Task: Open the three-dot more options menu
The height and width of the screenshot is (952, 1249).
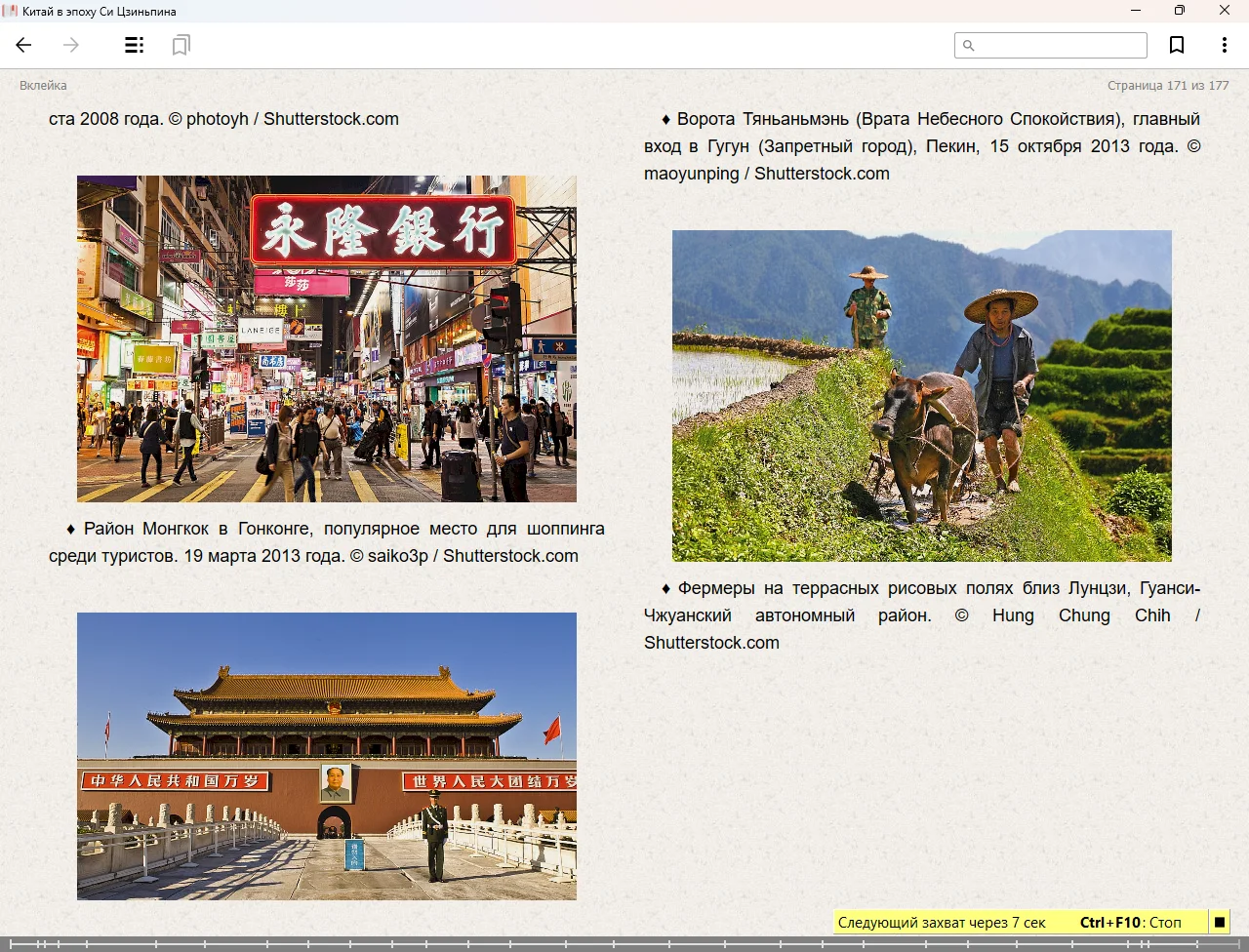Action: 1224,45
